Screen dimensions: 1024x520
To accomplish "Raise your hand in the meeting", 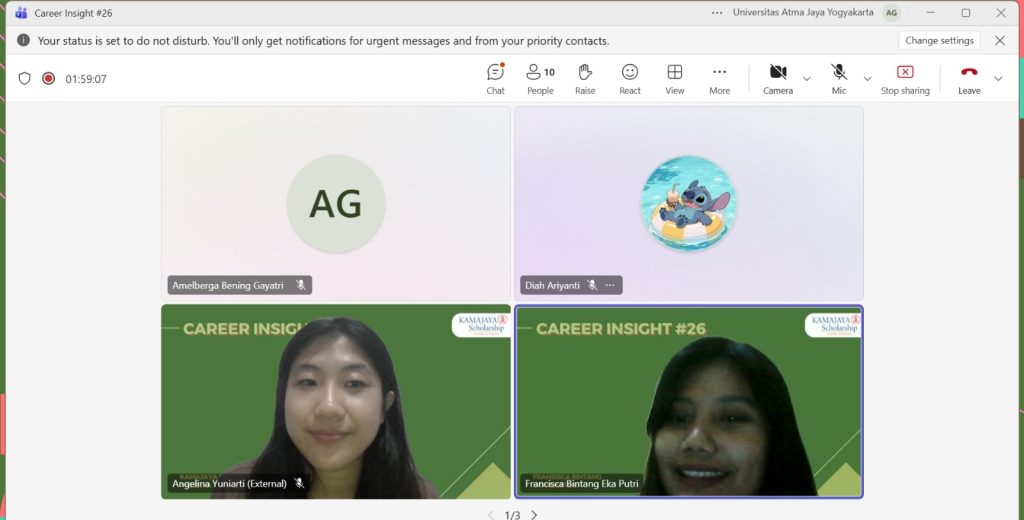I will [585, 78].
